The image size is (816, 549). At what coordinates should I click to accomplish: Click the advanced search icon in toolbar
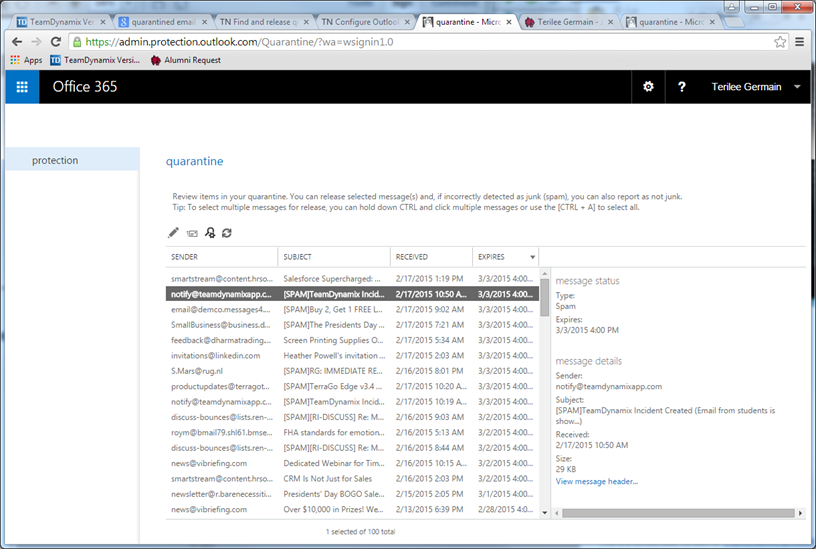(x=210, y=233)
